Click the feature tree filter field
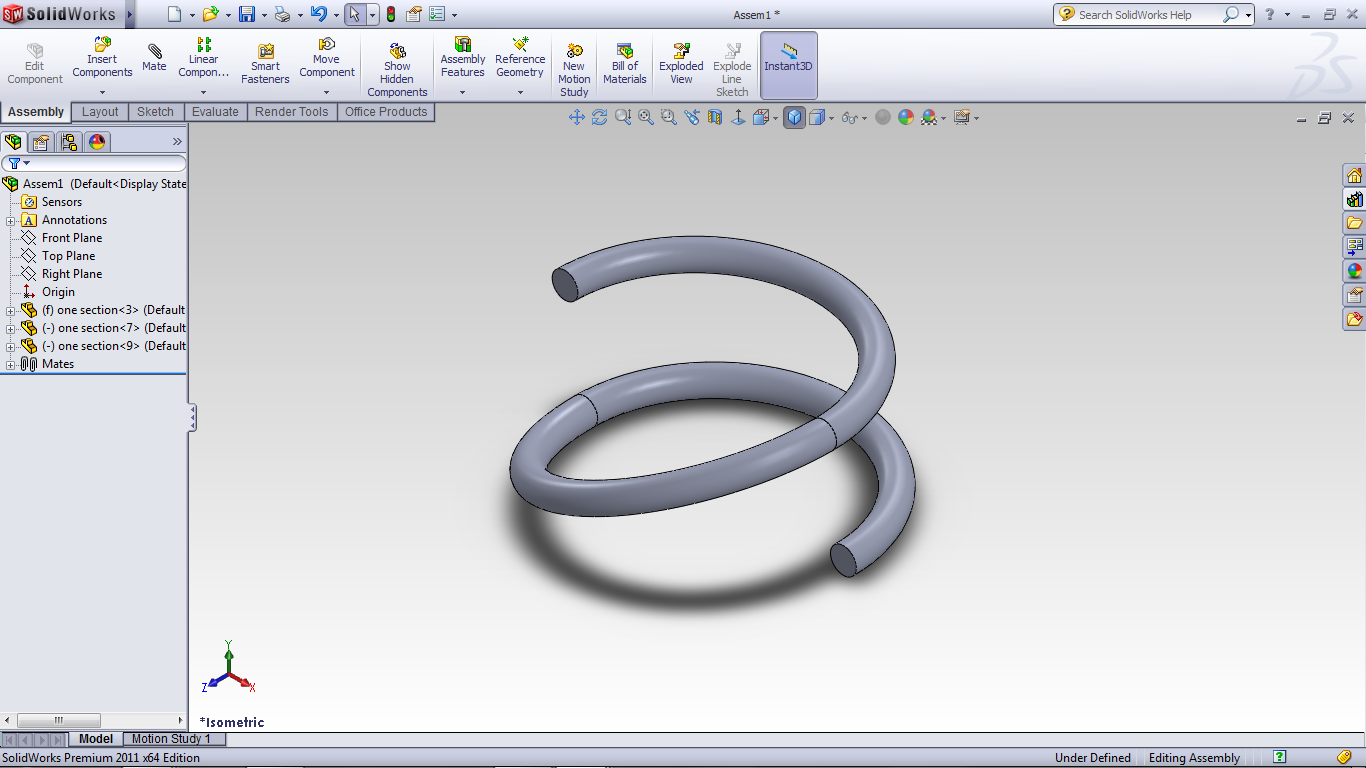The width and height of the screenshot is (1366, 768). pyautogui.click(x=94, y=163)
